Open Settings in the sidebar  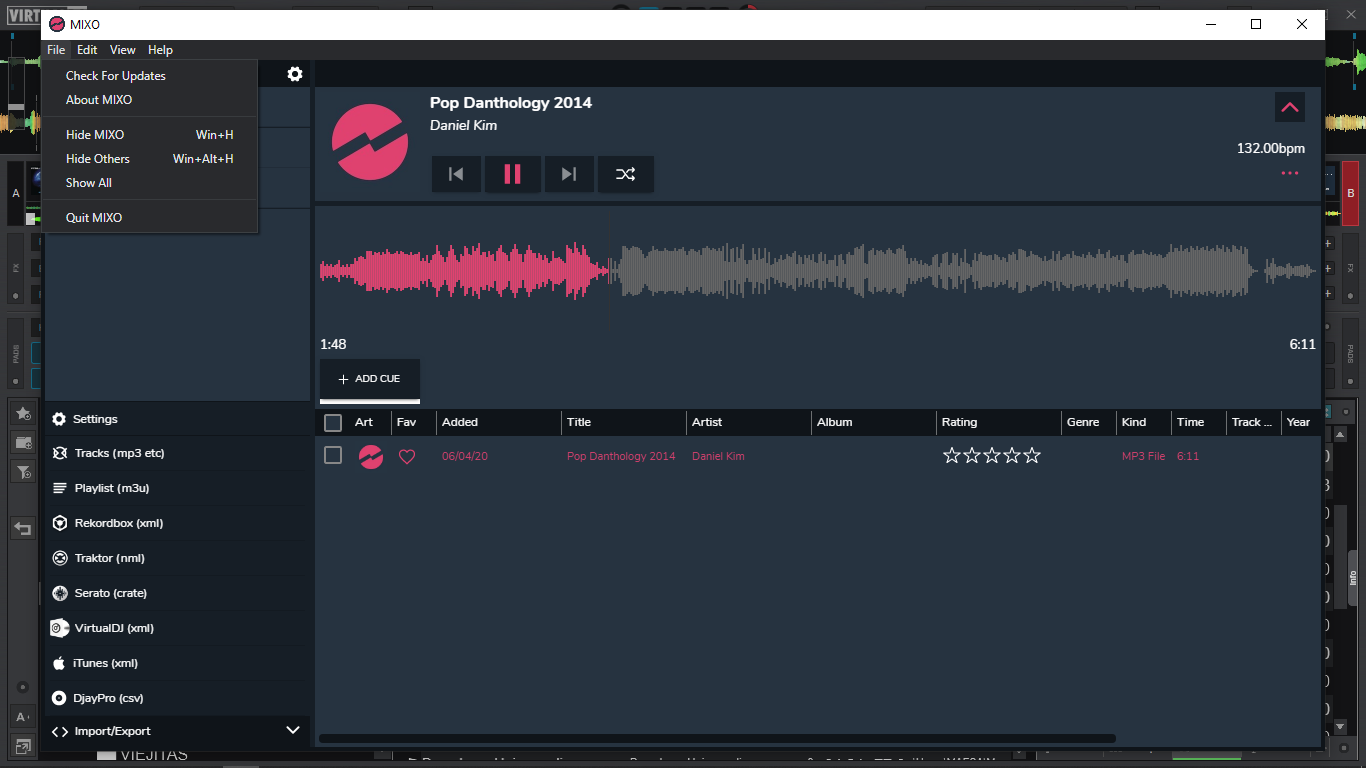point(177,419)
